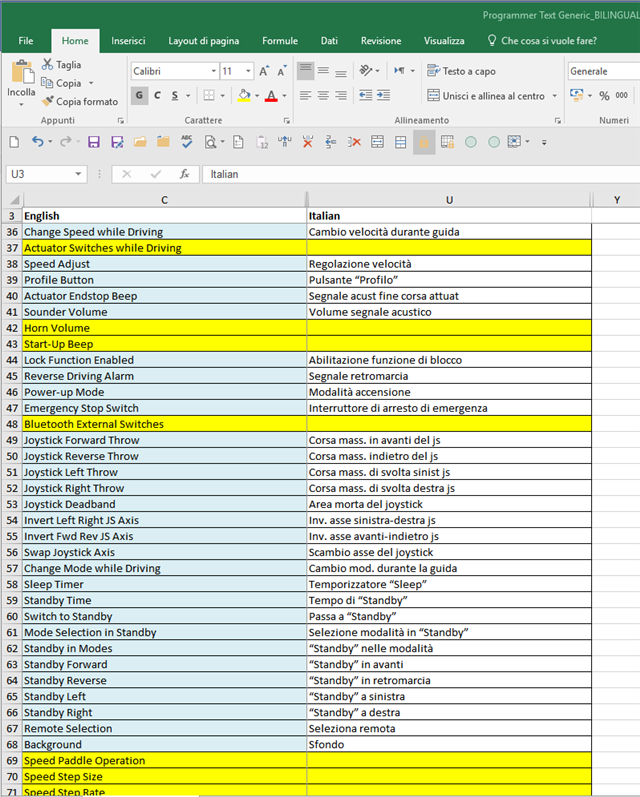Screen dimensions: 640x797
Task: Toggle bold G formatting
Action: 139,96
